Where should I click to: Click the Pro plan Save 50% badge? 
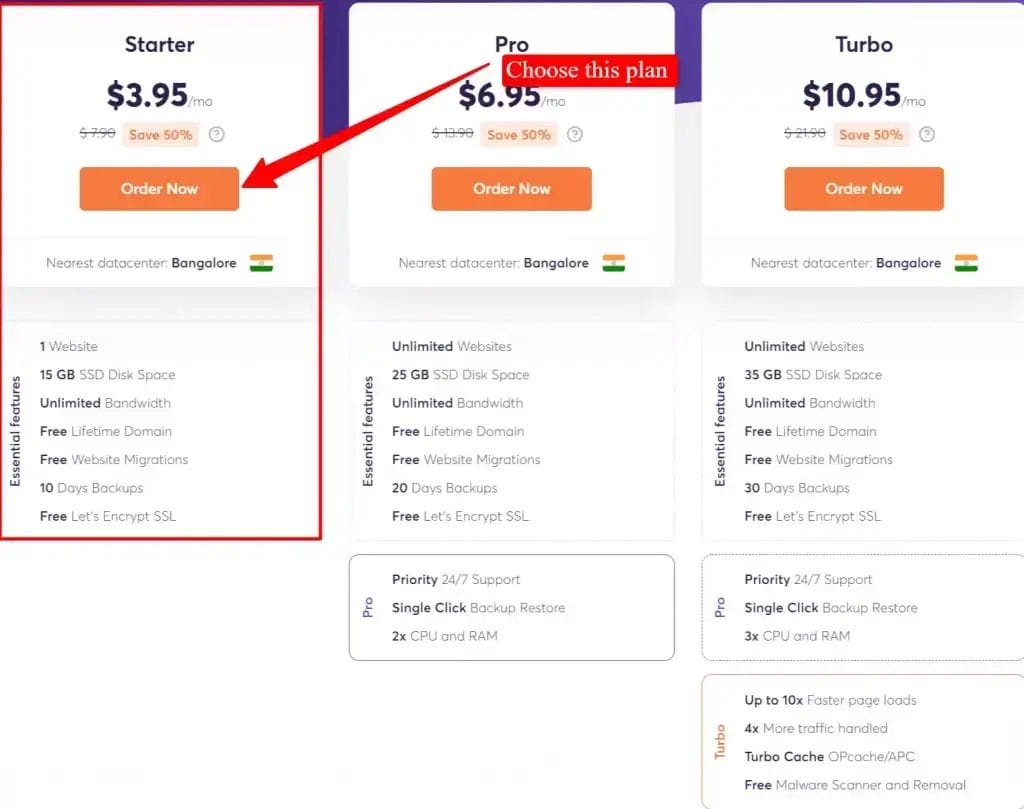[x=518, y=134]
